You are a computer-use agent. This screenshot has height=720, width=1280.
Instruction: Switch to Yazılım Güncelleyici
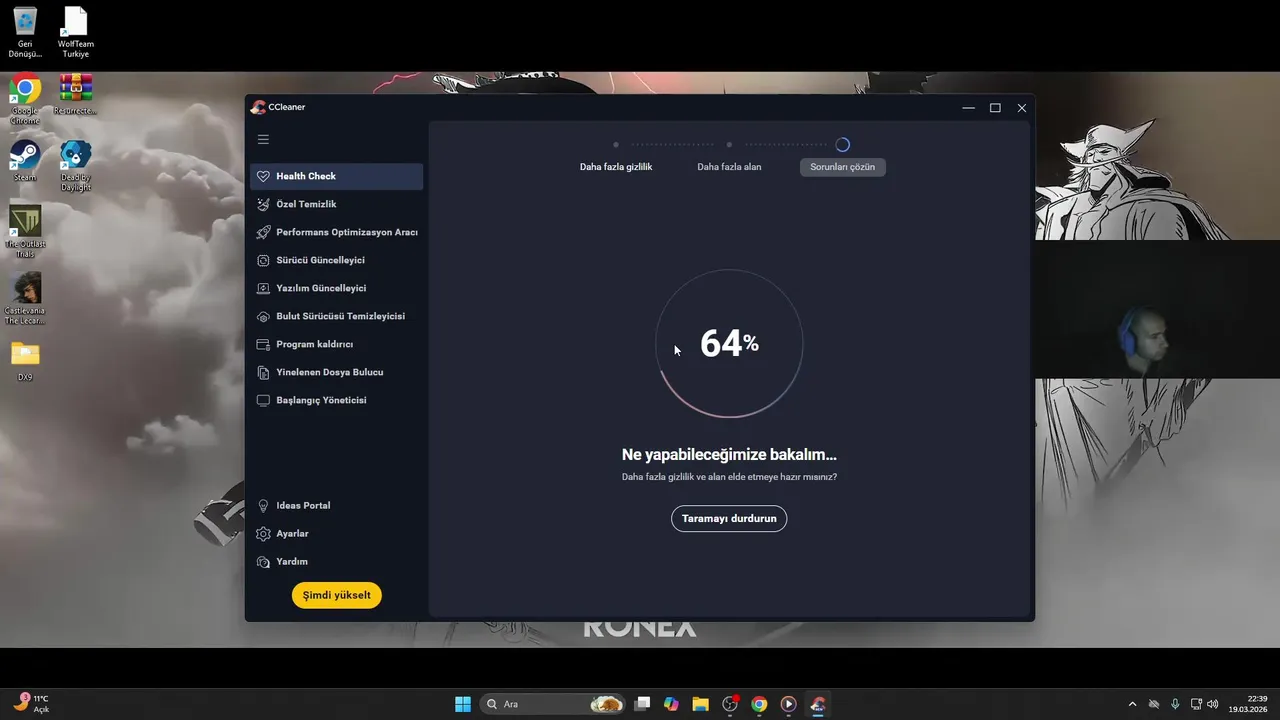pyautogui.click(x=337, y=288)
